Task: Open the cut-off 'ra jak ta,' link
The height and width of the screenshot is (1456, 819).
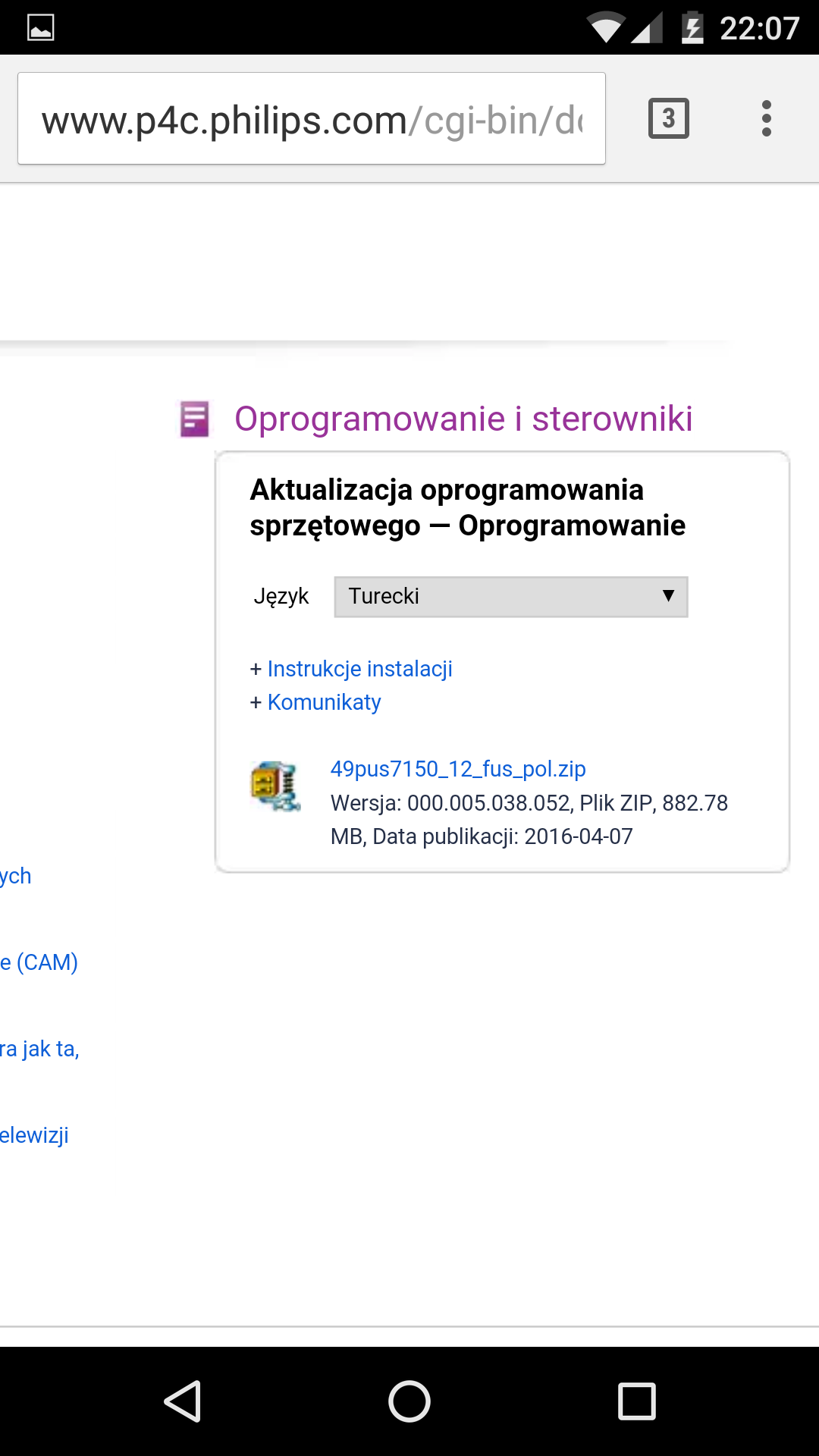Action: (x=39, y=1049)
